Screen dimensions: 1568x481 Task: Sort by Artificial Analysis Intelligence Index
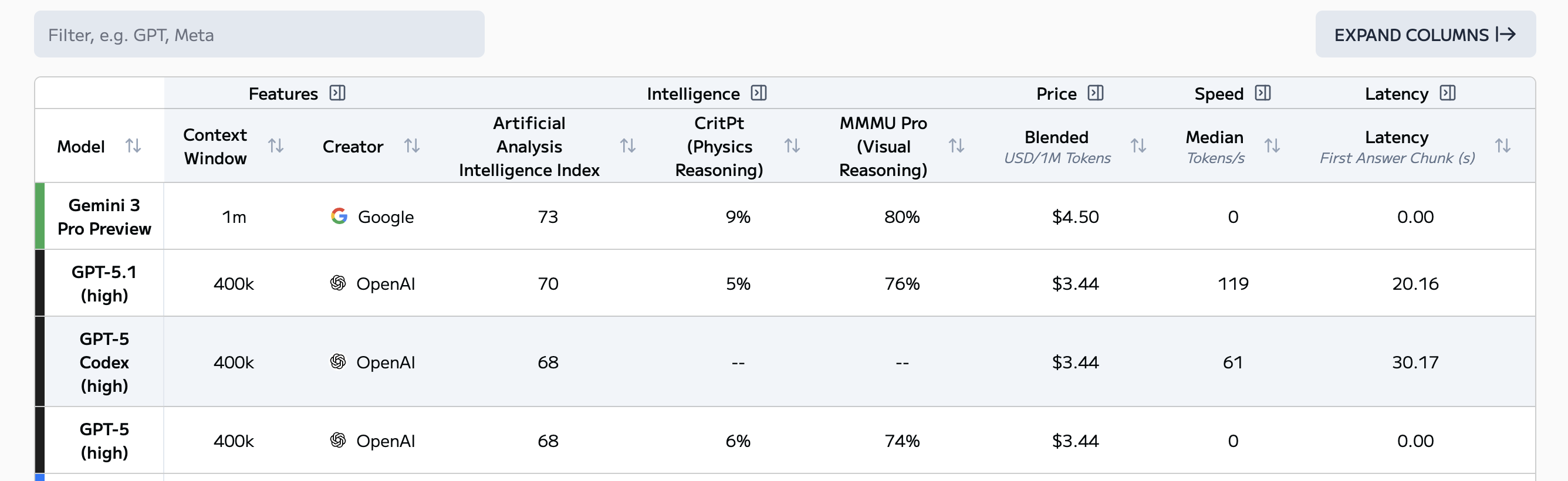(627, 146)
